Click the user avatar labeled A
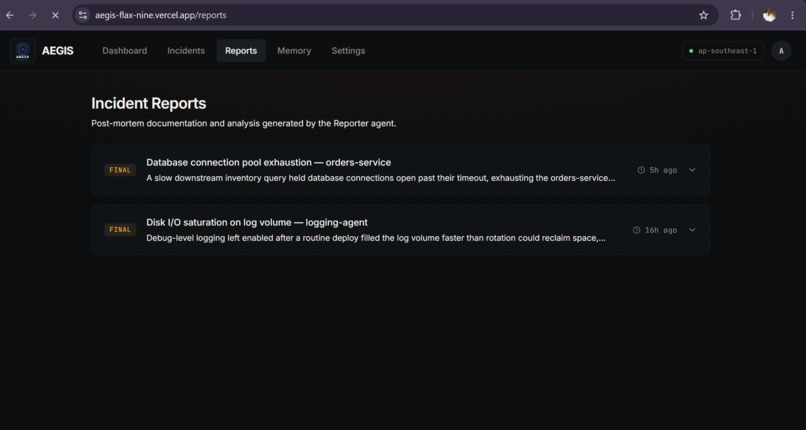 coord(781,51)
